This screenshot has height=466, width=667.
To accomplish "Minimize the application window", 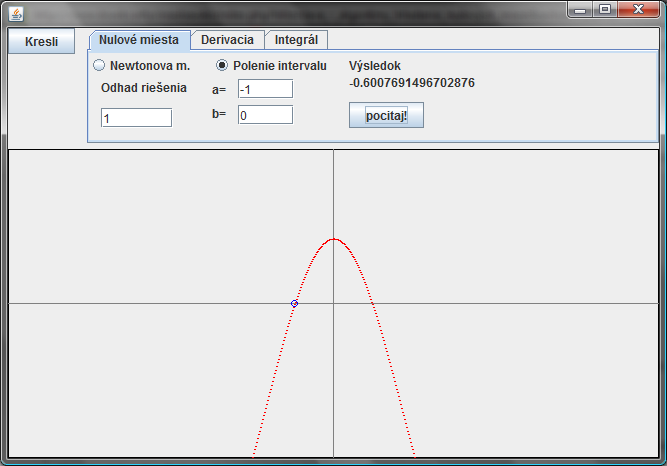I will (x=580, y=10).
